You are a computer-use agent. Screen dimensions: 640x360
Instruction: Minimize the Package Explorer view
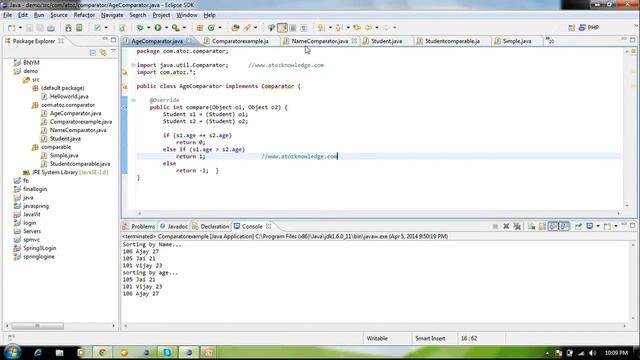pyautogui.click(x=105, y=40)
